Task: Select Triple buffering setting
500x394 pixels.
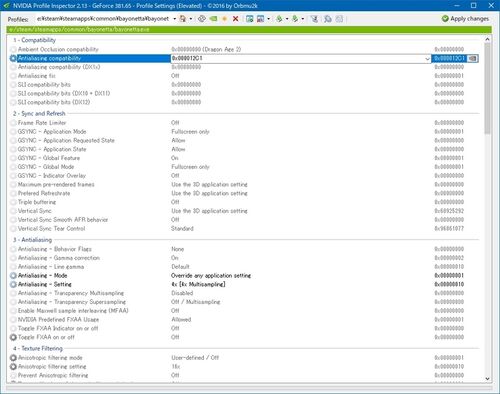Action: coord(245,202)
